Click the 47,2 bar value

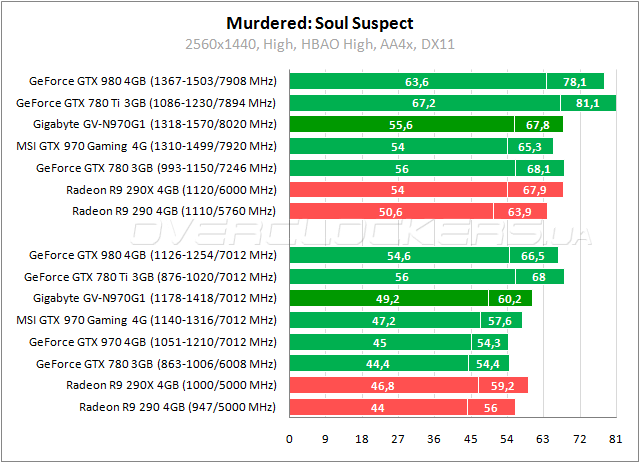pyautogui.click(x=384, y=321)
